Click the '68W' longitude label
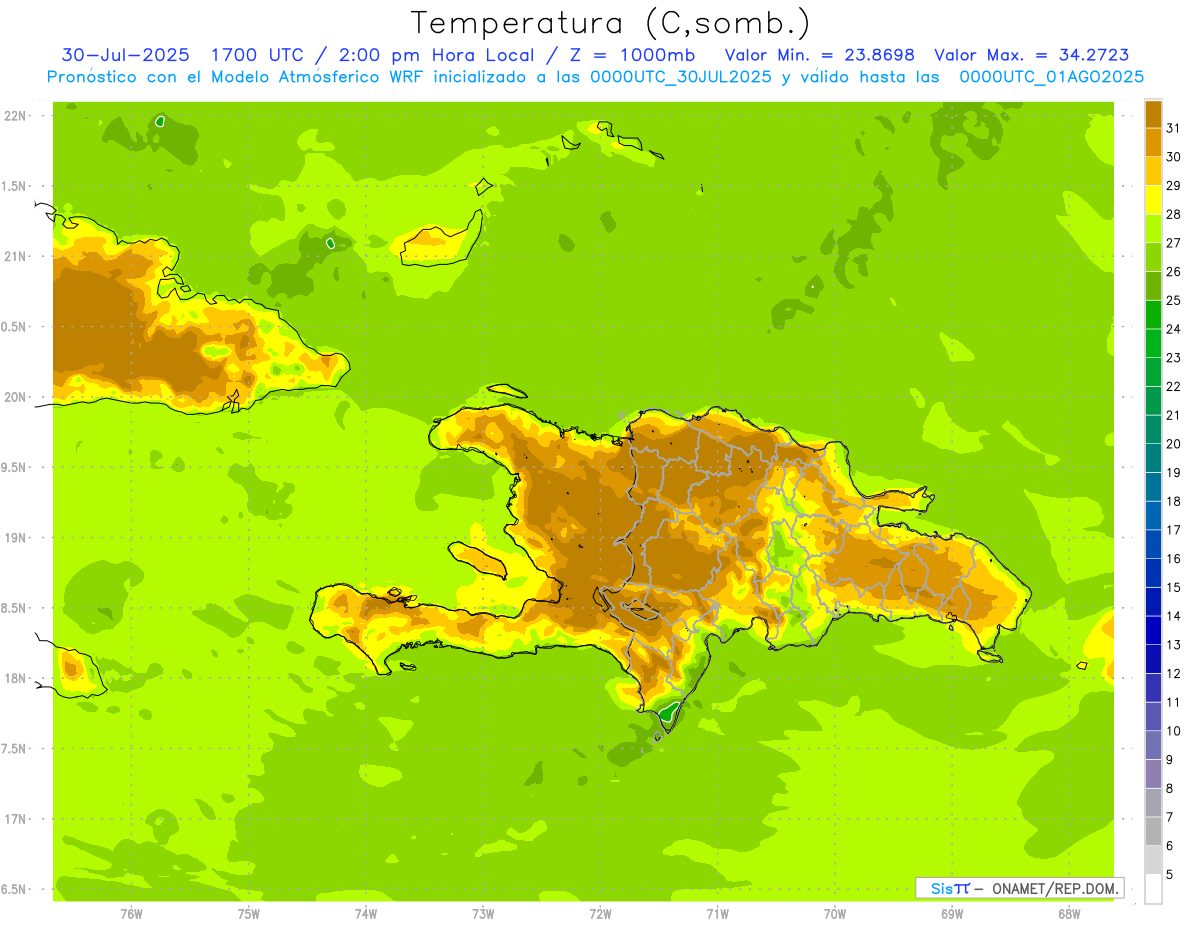Screen dimensions: 1200x927 [x=1069, y=913]
